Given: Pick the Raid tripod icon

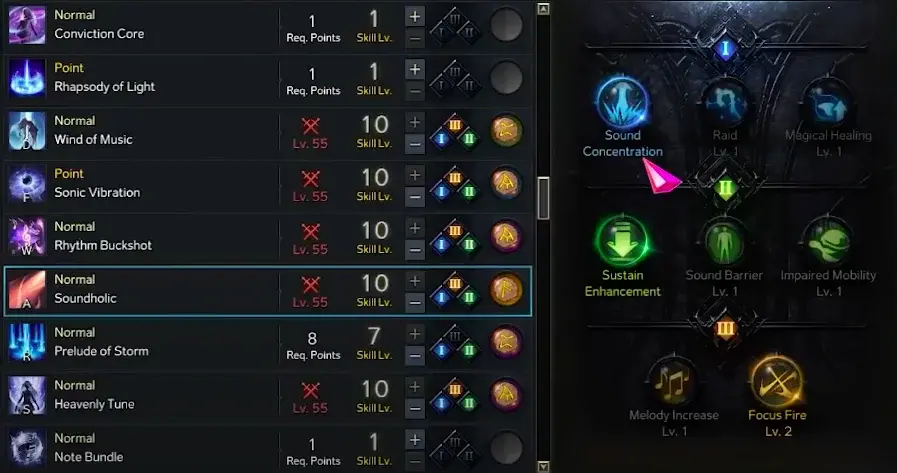Looking at the screenshot, I should [725, 104].
